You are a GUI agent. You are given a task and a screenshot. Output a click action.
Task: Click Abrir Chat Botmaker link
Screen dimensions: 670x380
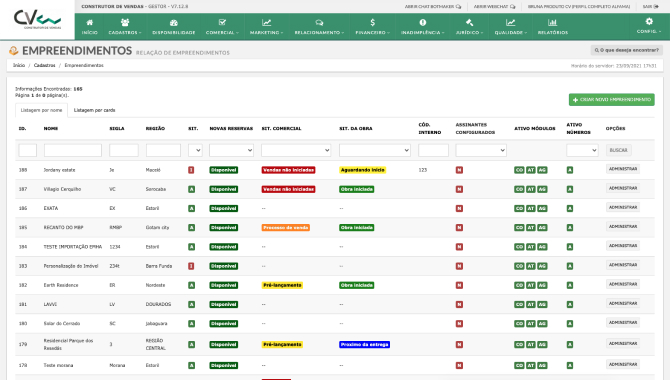[433, 6]
